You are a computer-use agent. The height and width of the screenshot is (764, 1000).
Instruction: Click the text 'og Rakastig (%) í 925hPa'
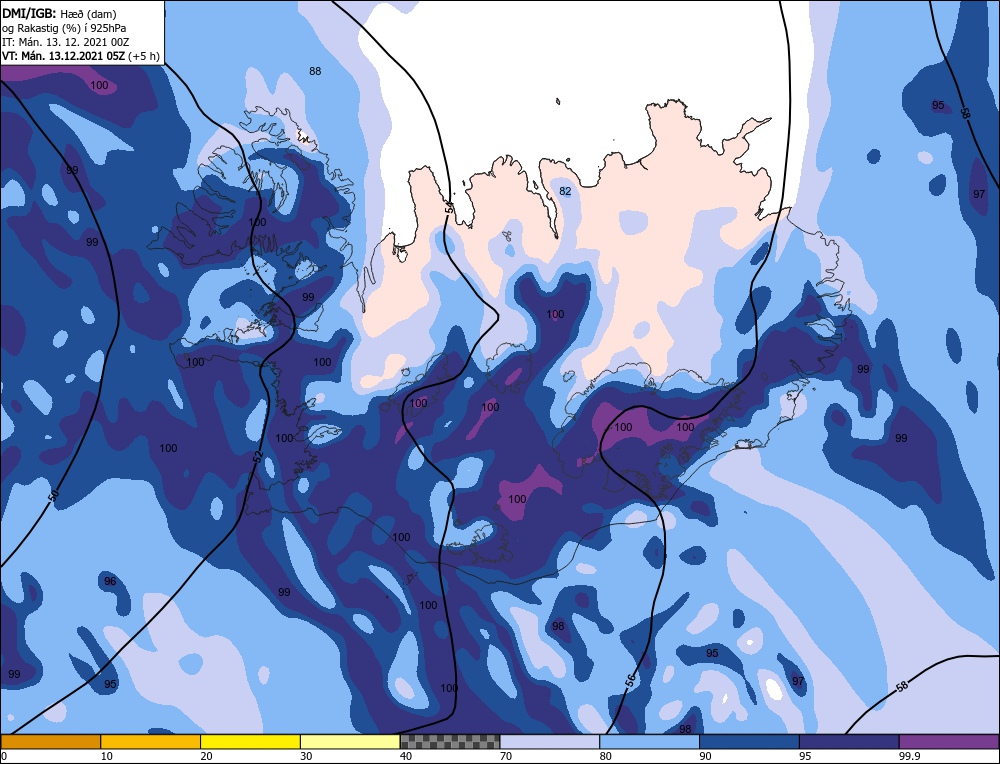[64, 27]
